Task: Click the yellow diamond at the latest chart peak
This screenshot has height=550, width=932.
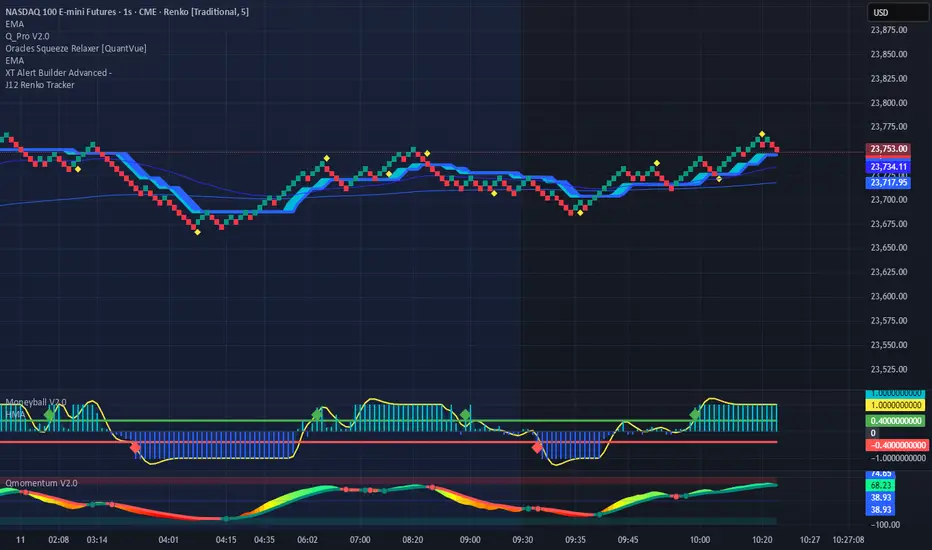Action: (x=762, y=134)
